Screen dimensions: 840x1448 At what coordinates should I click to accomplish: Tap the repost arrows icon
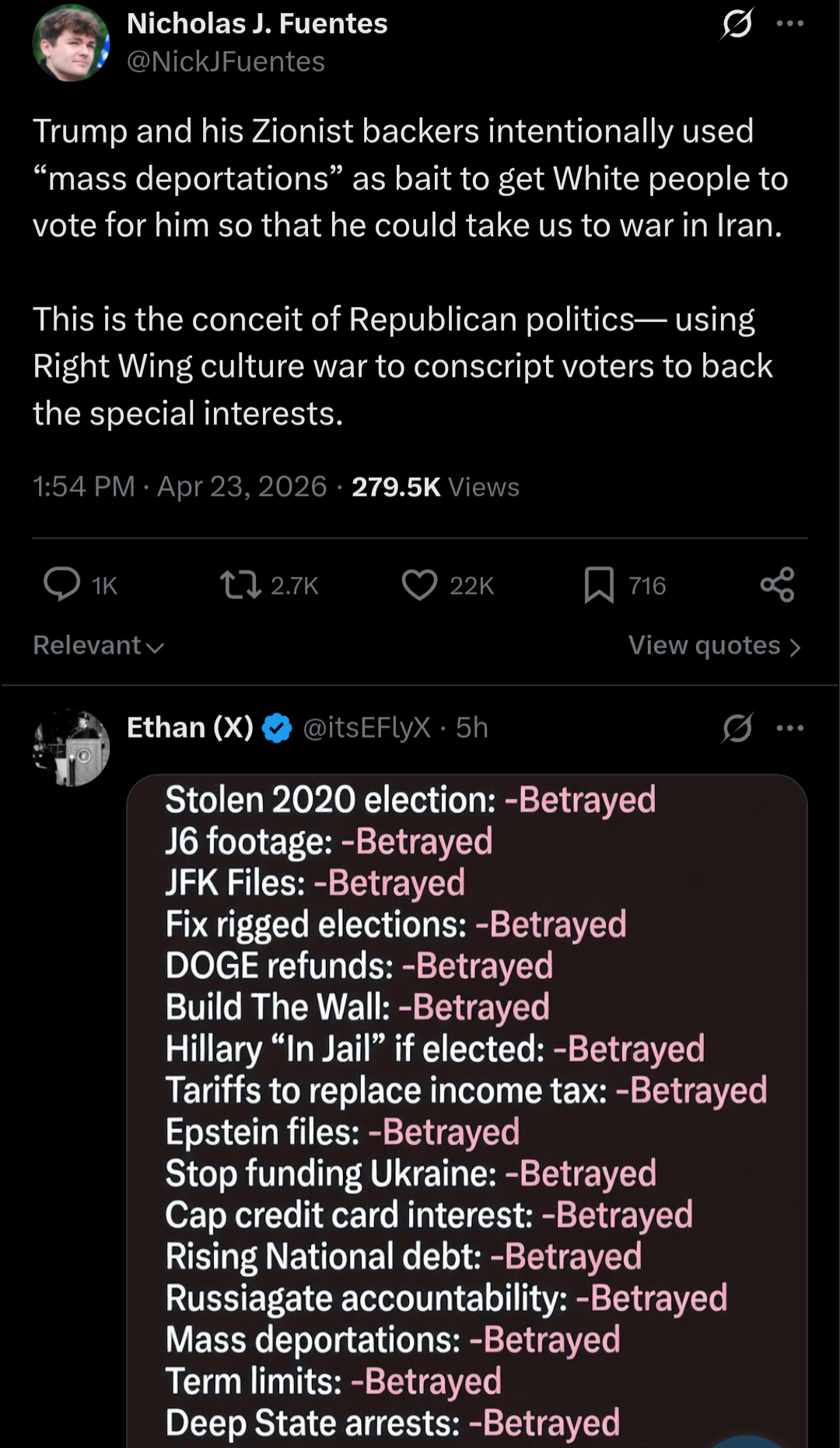pos(240,584)
